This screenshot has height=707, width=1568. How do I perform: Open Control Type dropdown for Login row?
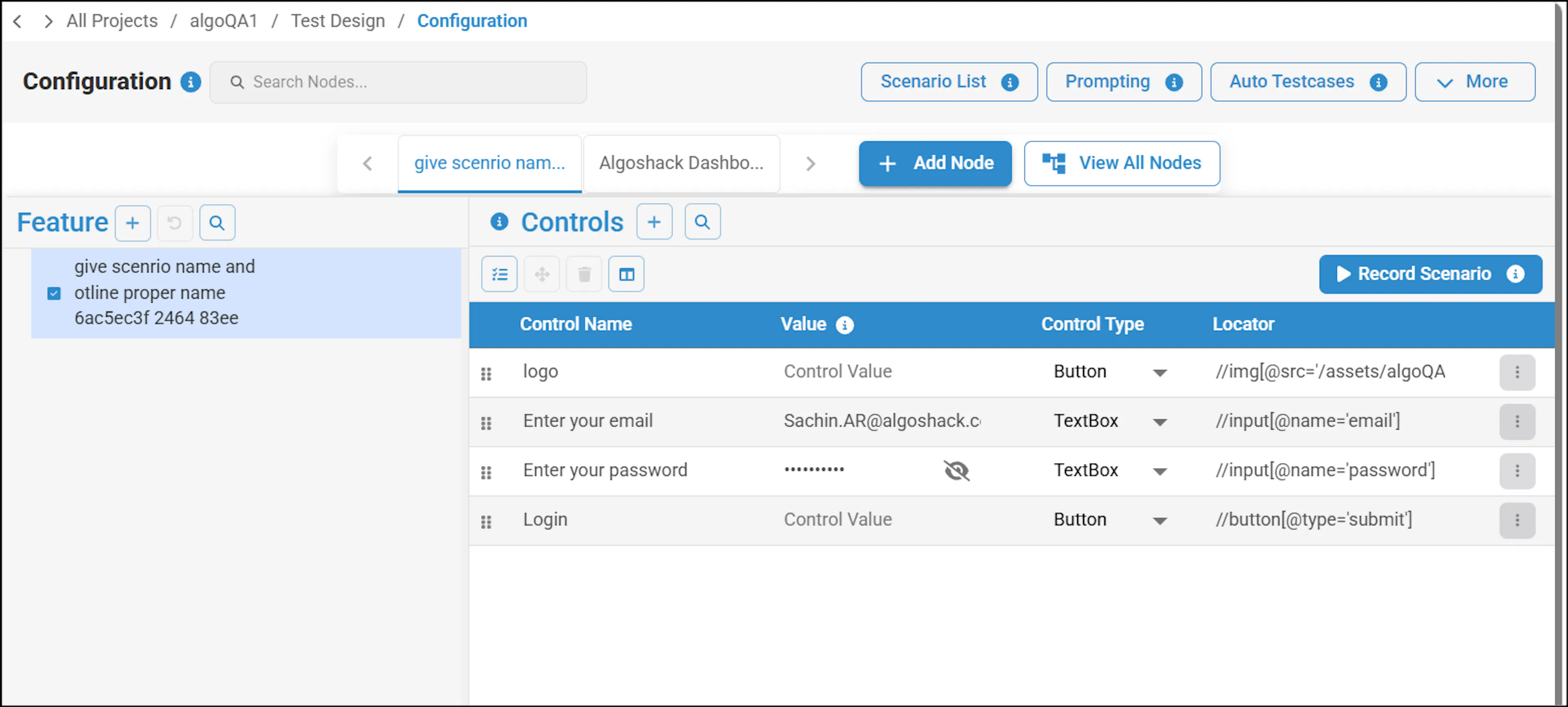1160,521
